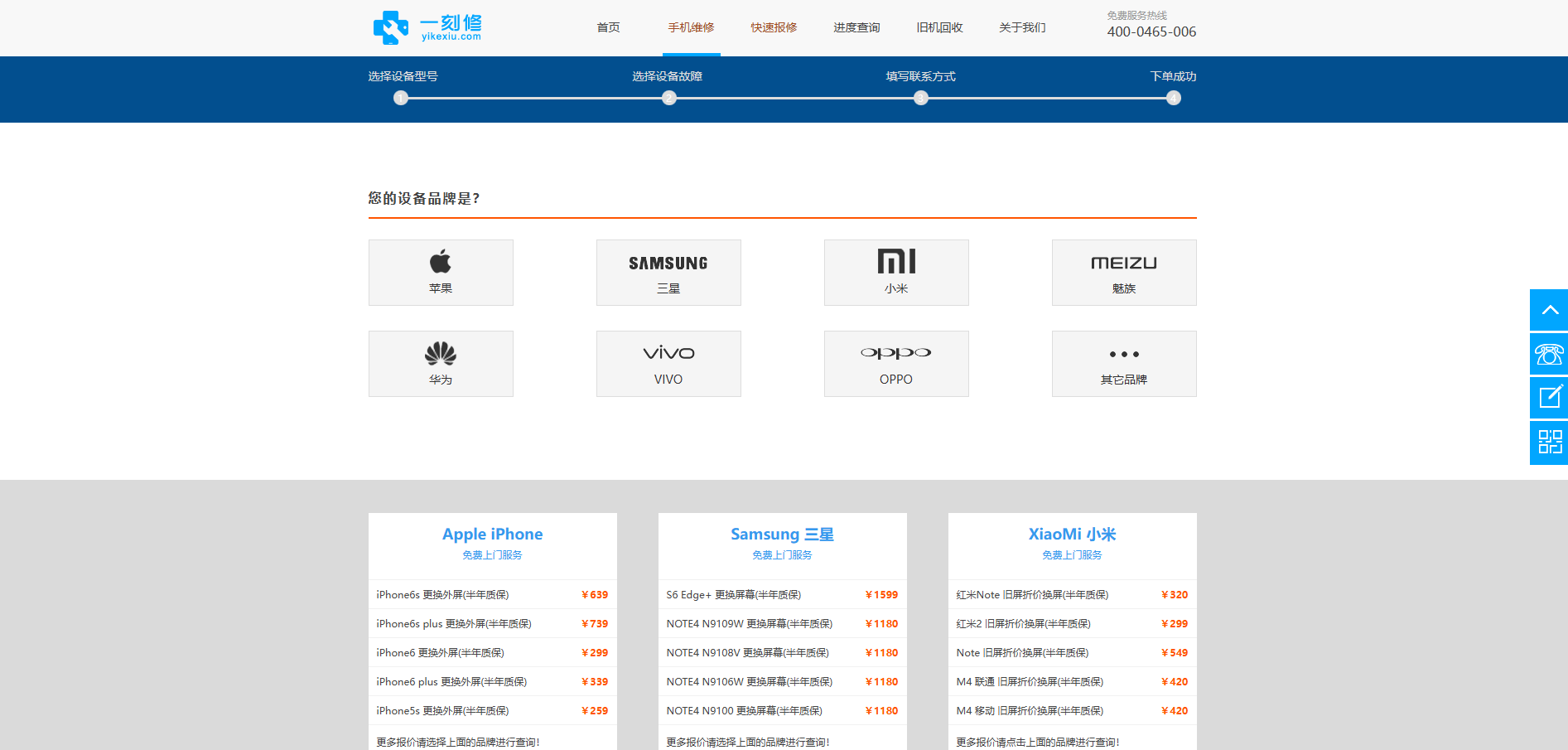Viewport: 1568px width, 750px height.
Task: Click Samsung's 免费上门服务 link
Action: [x=781, y=555]
